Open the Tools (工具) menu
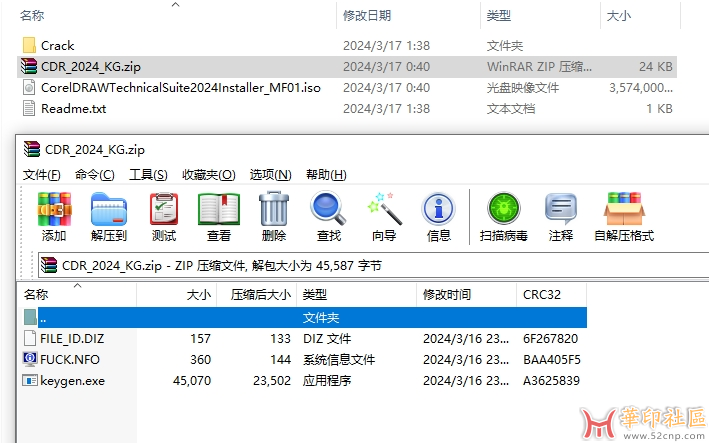709x443 pixels. tap(148, 174)
